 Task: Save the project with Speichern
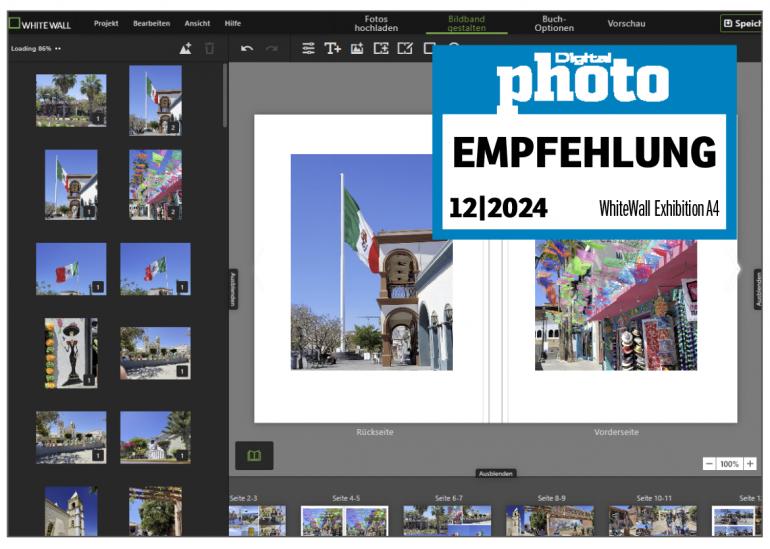click(x=742, y=24)
